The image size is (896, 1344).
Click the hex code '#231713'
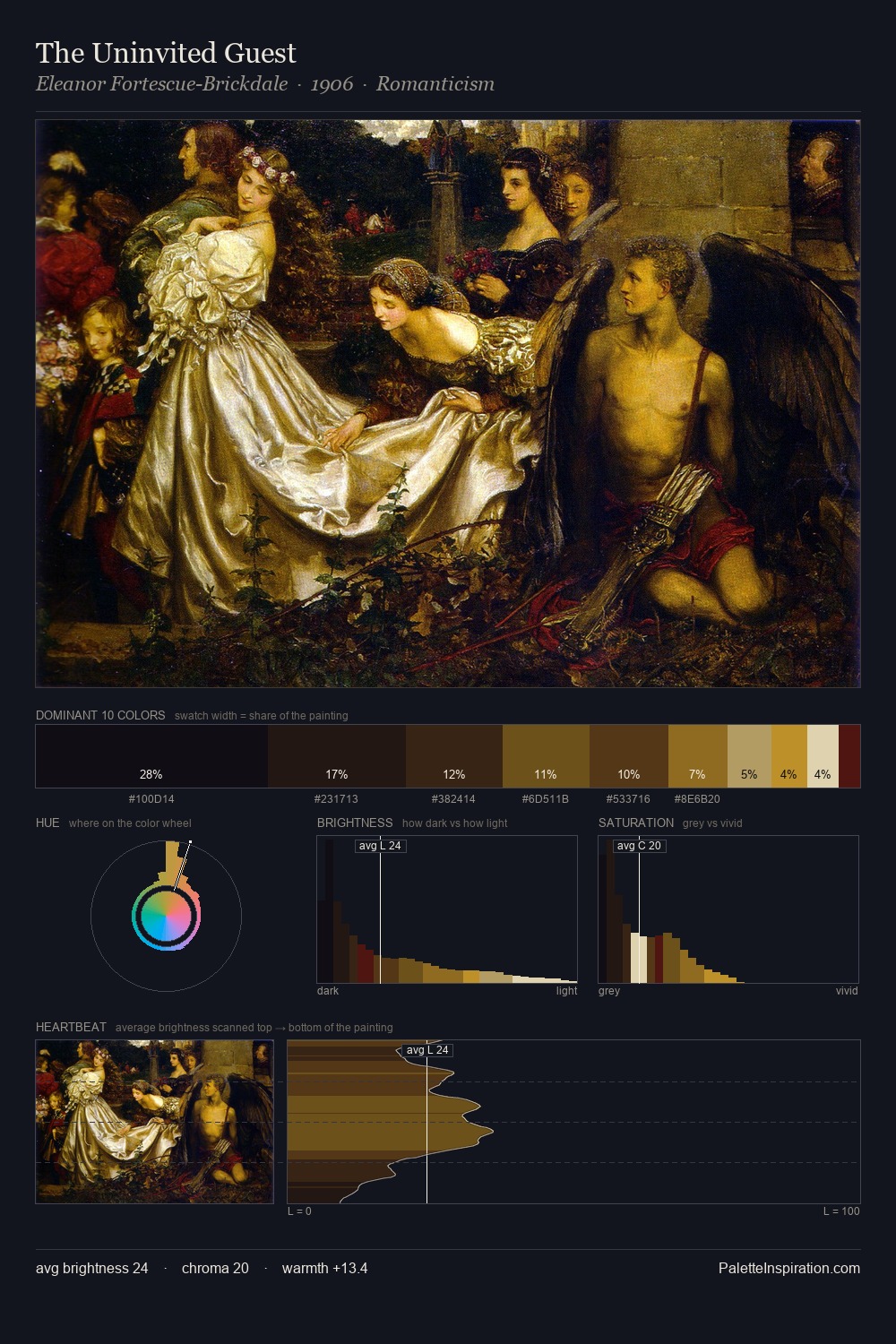(x=336, y=799)
